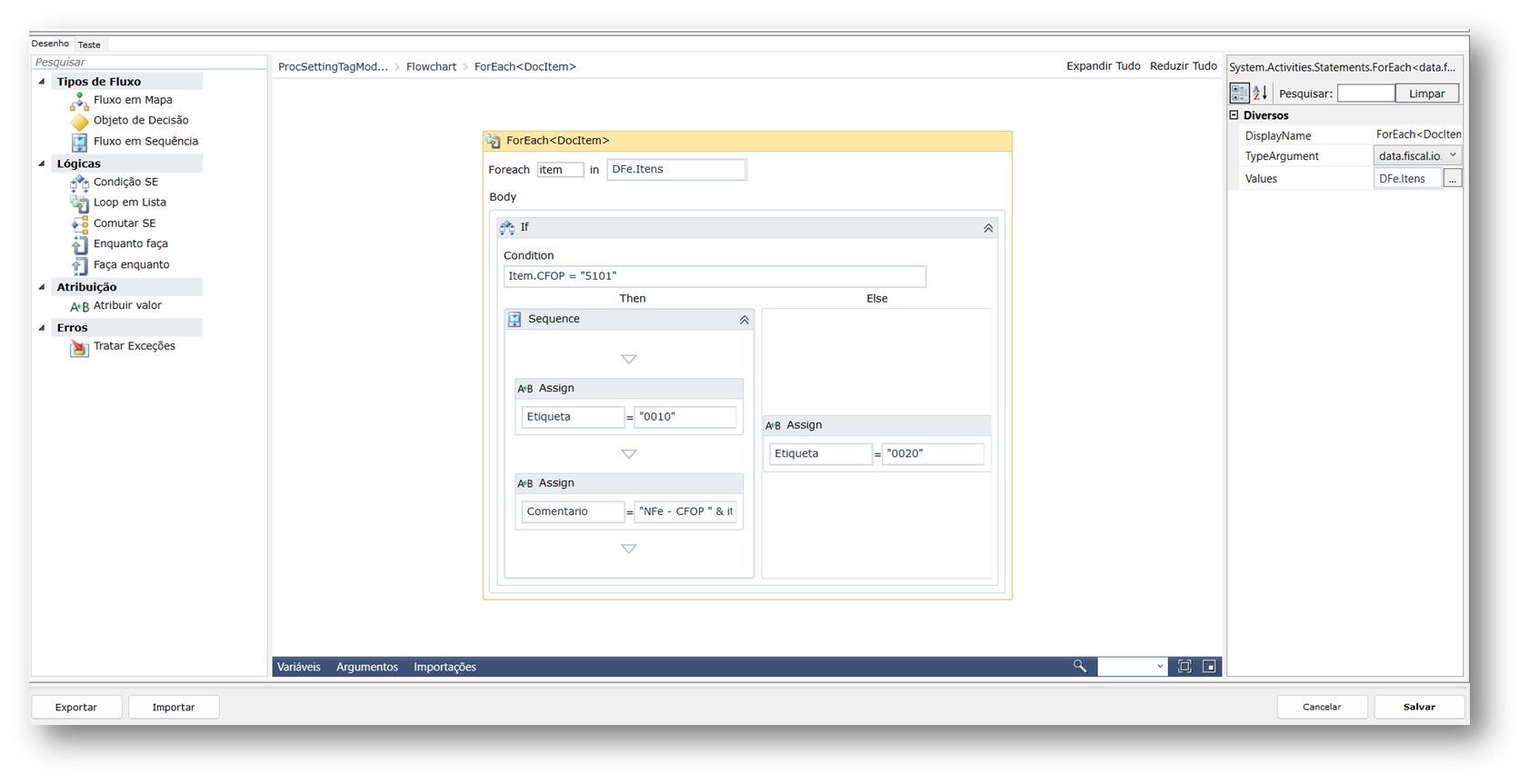Image resolution: width=1529 pixels, height=784 pixels.
Task: Click the fit-to-screen icon in designer bar
Action: coord(1184,667)
